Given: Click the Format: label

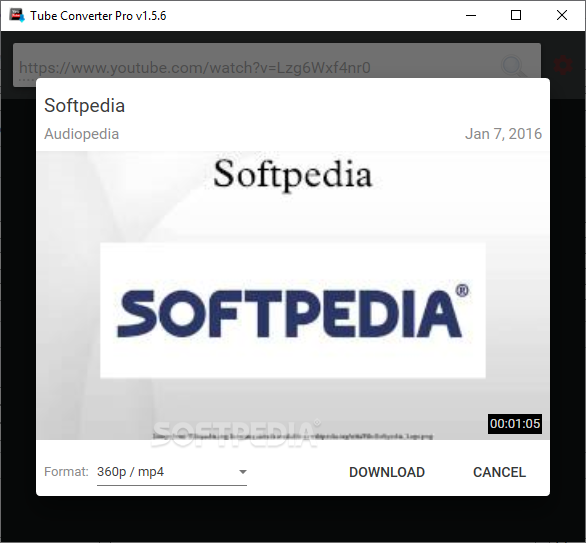Looking at the screenshot, I should point(66,472).
